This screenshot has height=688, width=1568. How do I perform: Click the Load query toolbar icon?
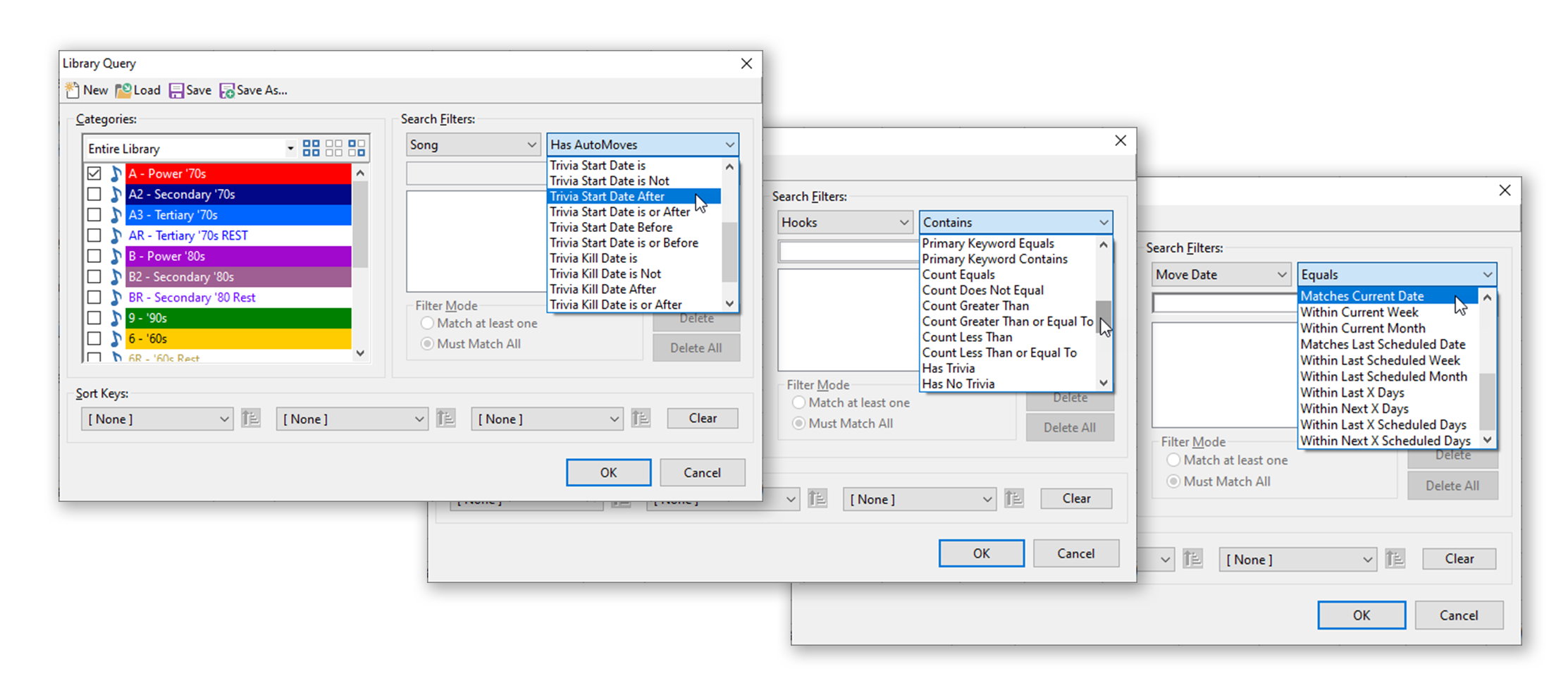coord(123,90)
